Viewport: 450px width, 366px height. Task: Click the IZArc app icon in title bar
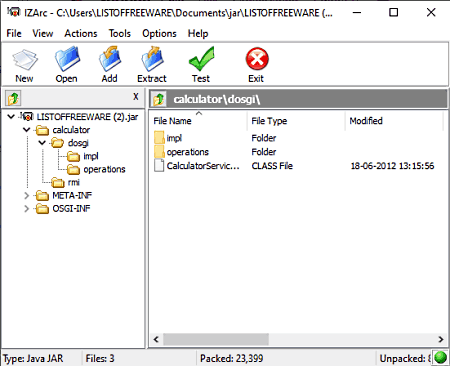point(14,12)
